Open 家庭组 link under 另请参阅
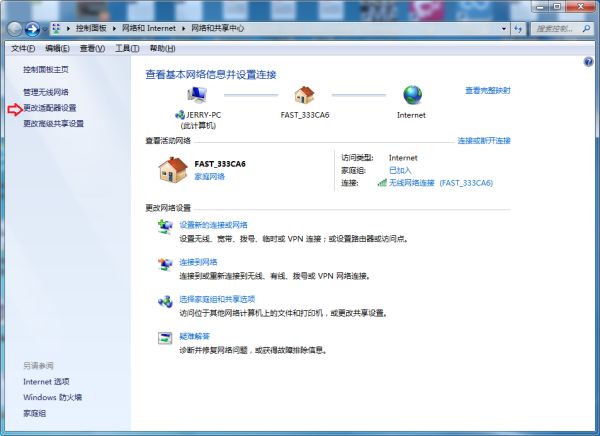 tap(34, 413)
